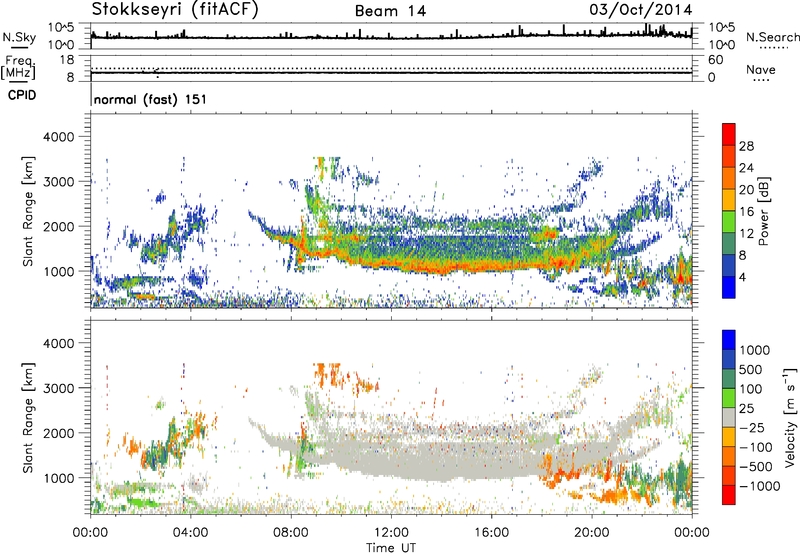
Task: Click the blue bottom of power colorbar
Action: 729,287
